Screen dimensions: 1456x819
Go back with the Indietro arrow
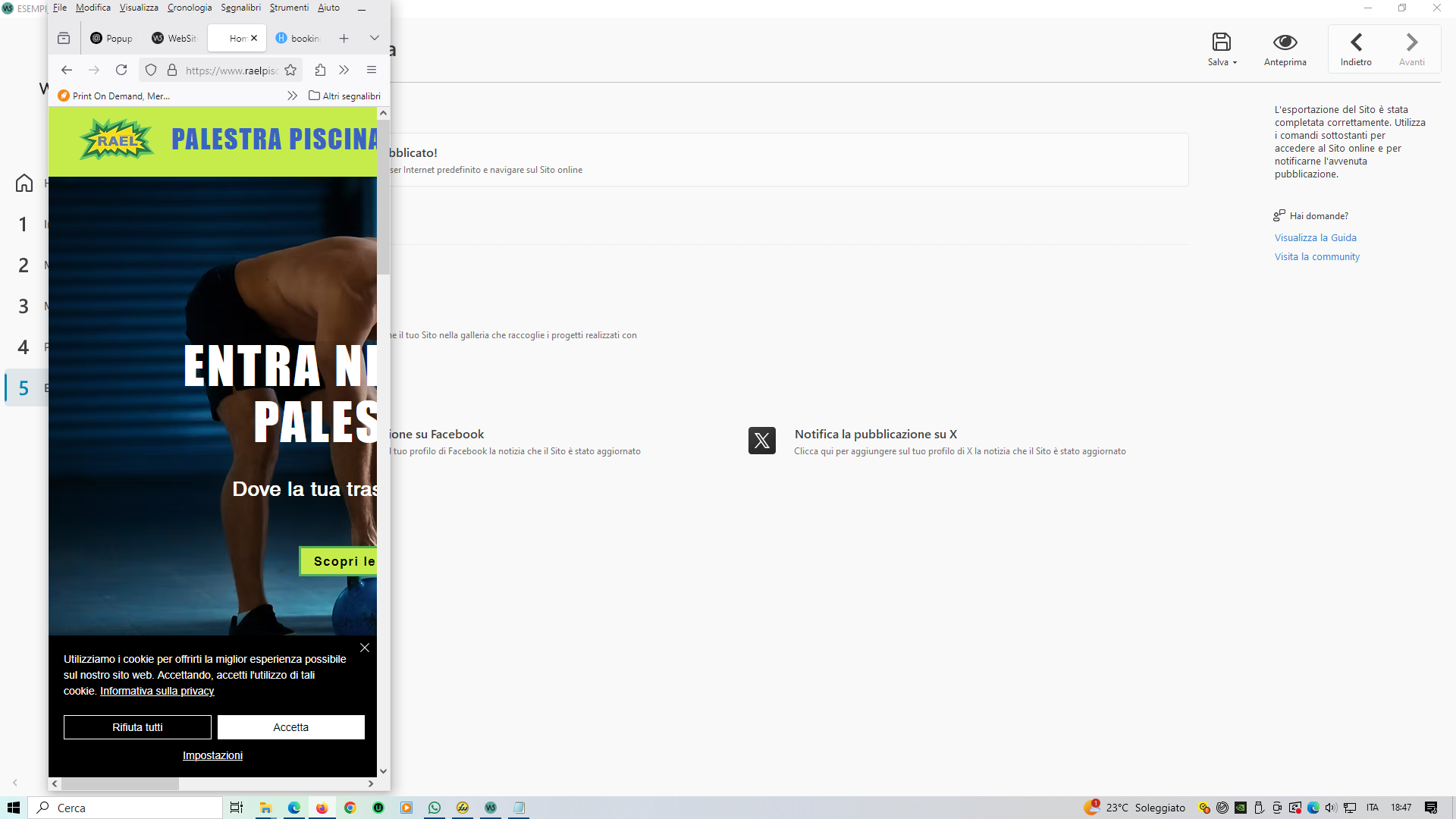click(x=1356, y=42)
